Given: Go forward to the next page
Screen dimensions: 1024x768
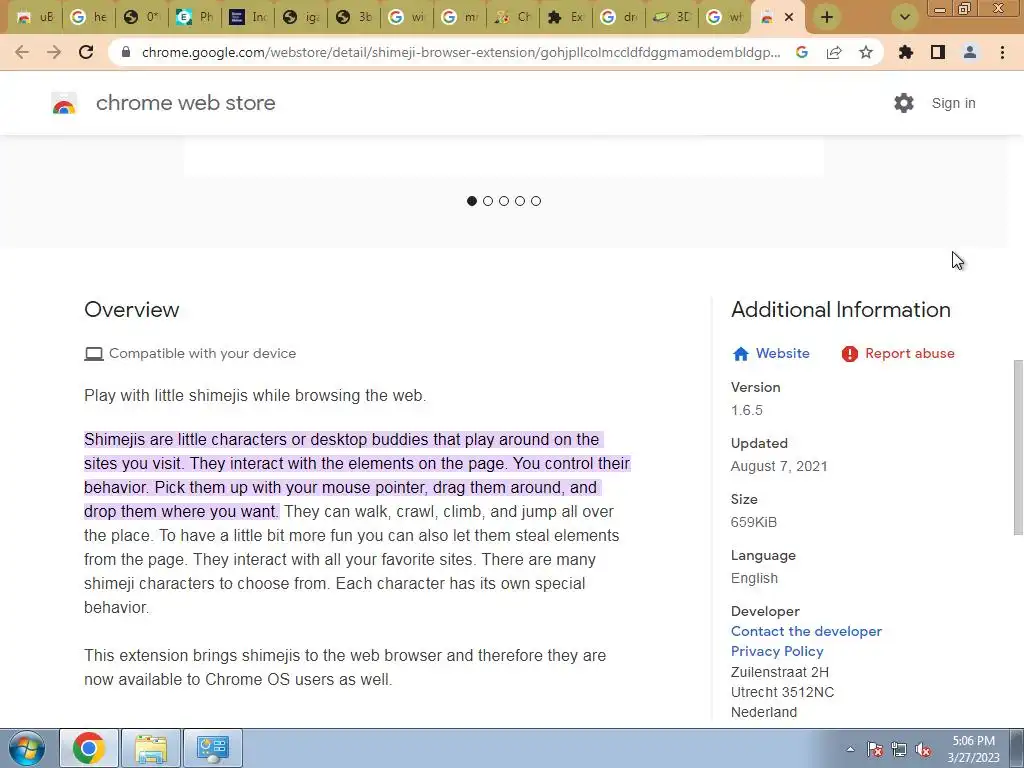Looking at the screenshot, I should pos(54,52).
